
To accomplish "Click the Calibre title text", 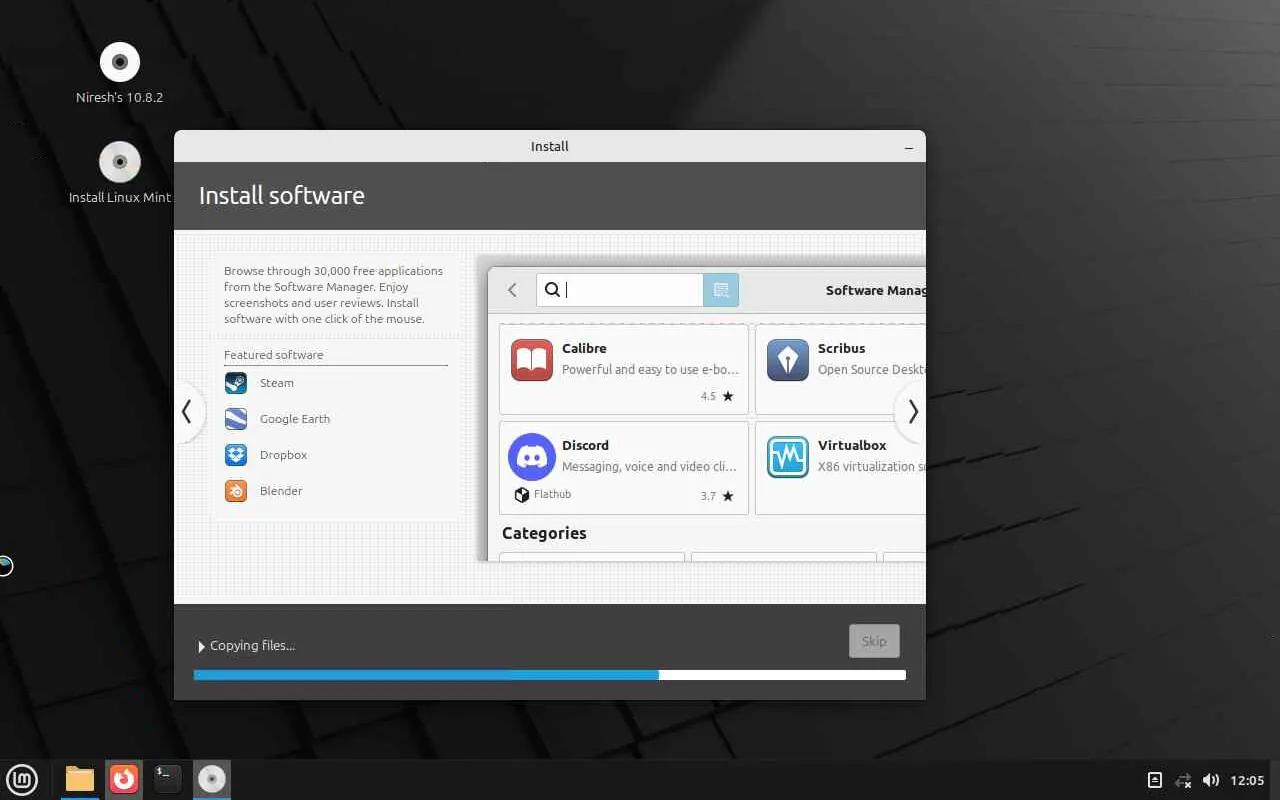I will point(584,348).
